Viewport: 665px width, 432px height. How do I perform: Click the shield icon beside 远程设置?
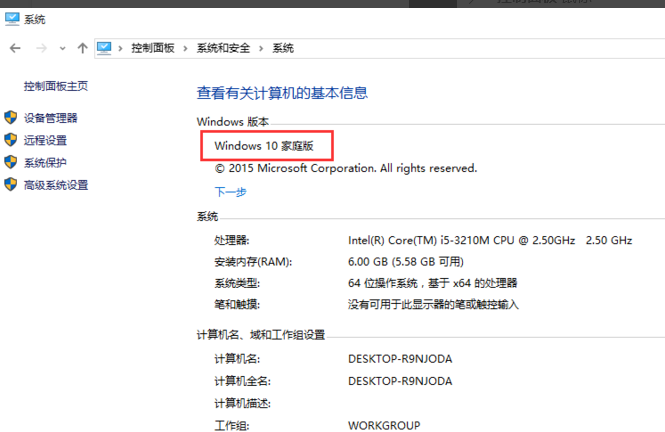pos(11,140)
